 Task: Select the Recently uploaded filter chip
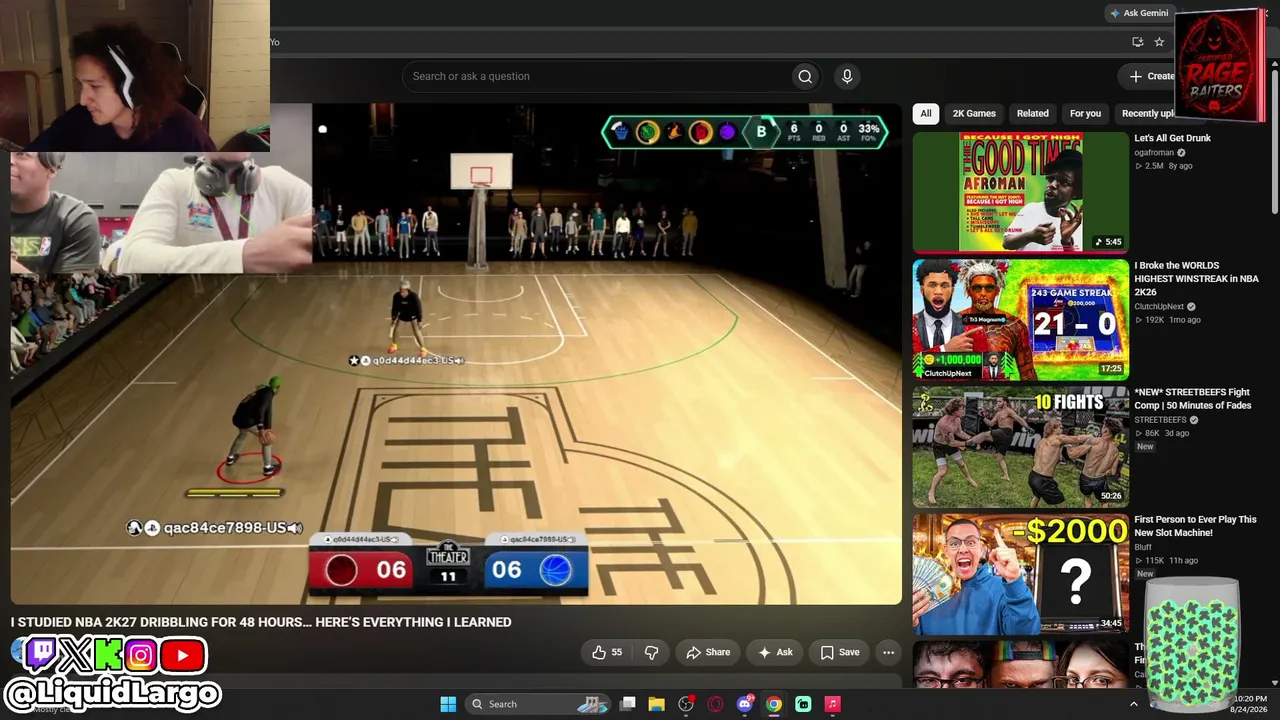1147,114
